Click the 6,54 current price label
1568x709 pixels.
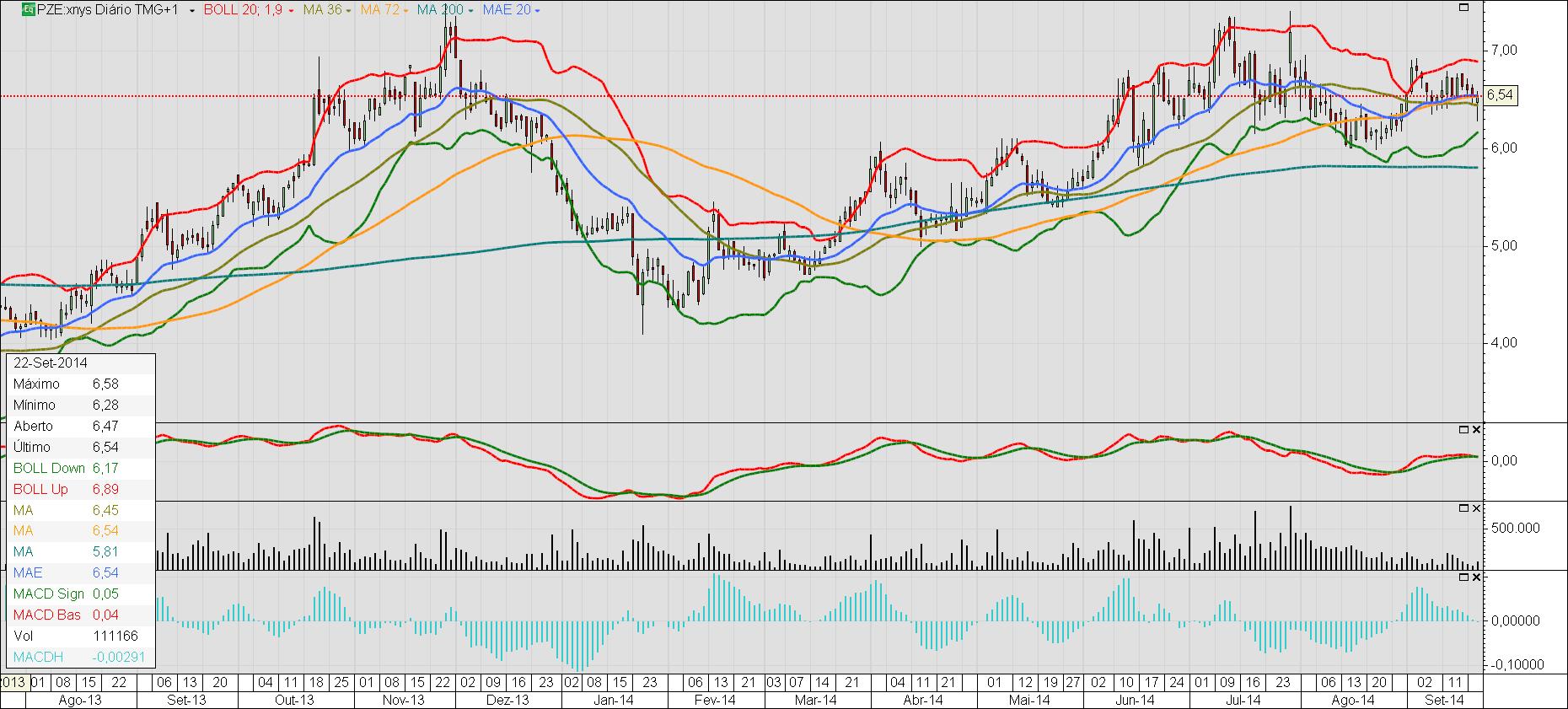(x=1499, y=95)
